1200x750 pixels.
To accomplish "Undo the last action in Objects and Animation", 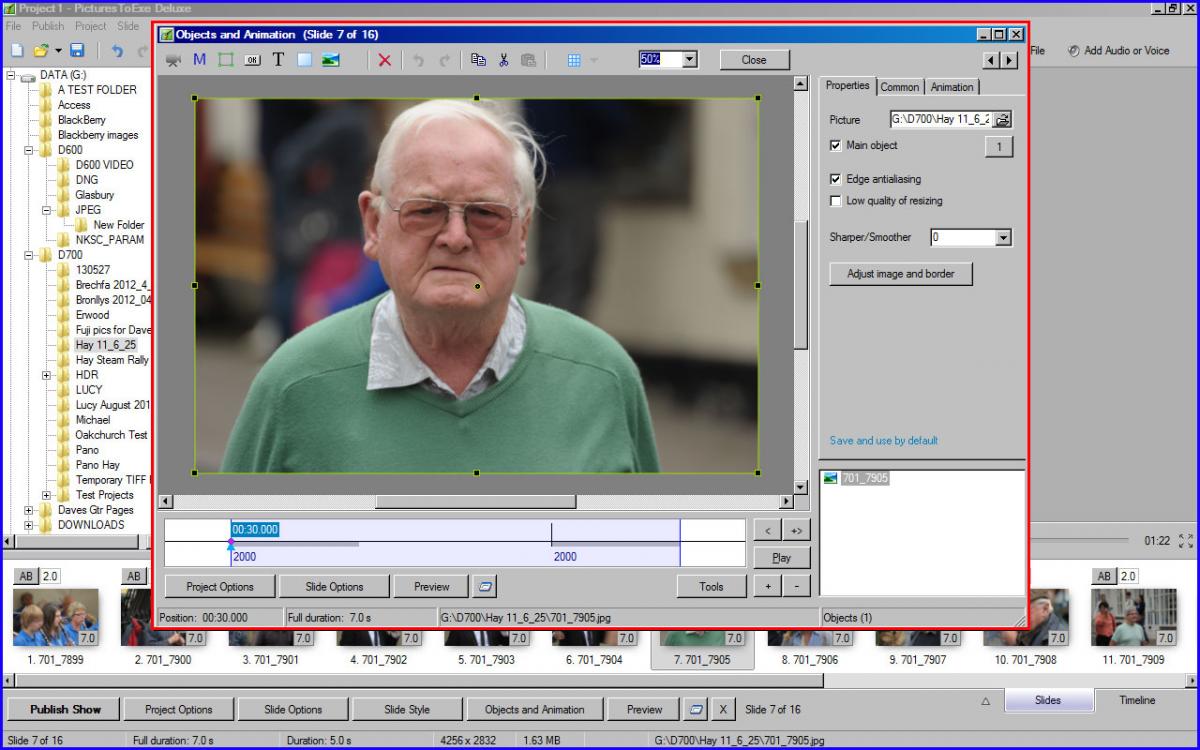I will (x=418, y=60).
